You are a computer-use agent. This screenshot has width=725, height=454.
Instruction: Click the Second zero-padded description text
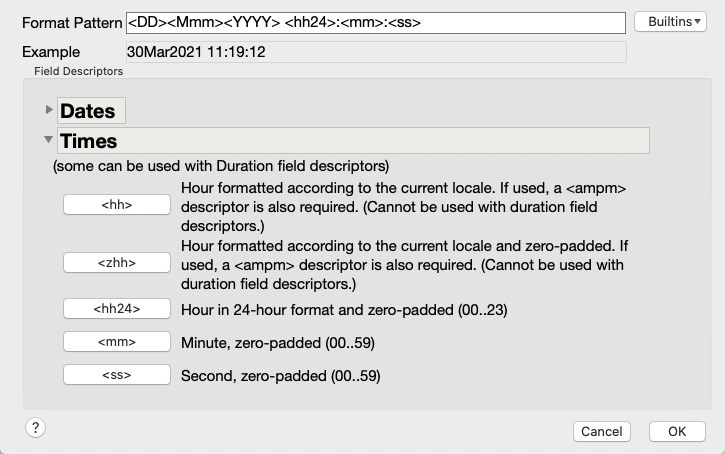[x=280, y=375]
